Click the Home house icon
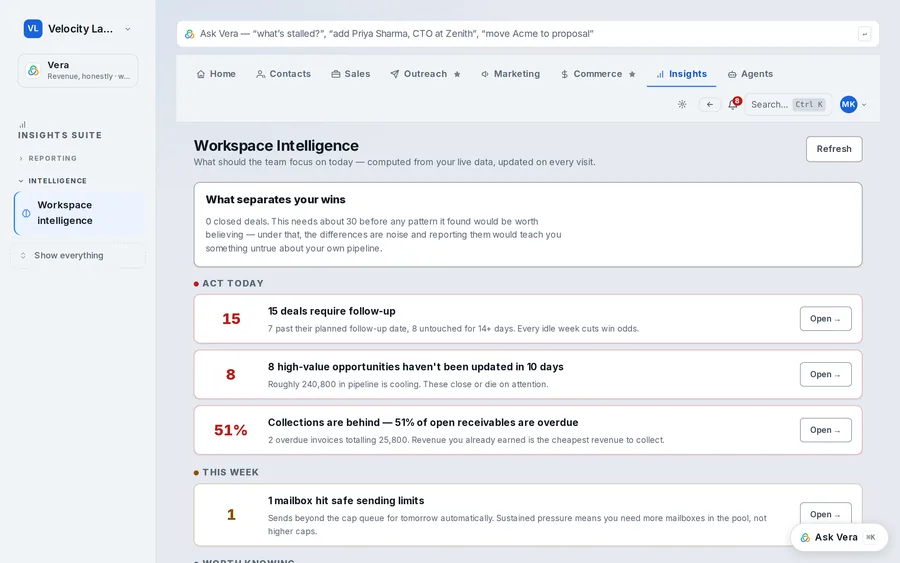Image resolution: width=900 pixels, height=563 pixels. pos(201,74)
